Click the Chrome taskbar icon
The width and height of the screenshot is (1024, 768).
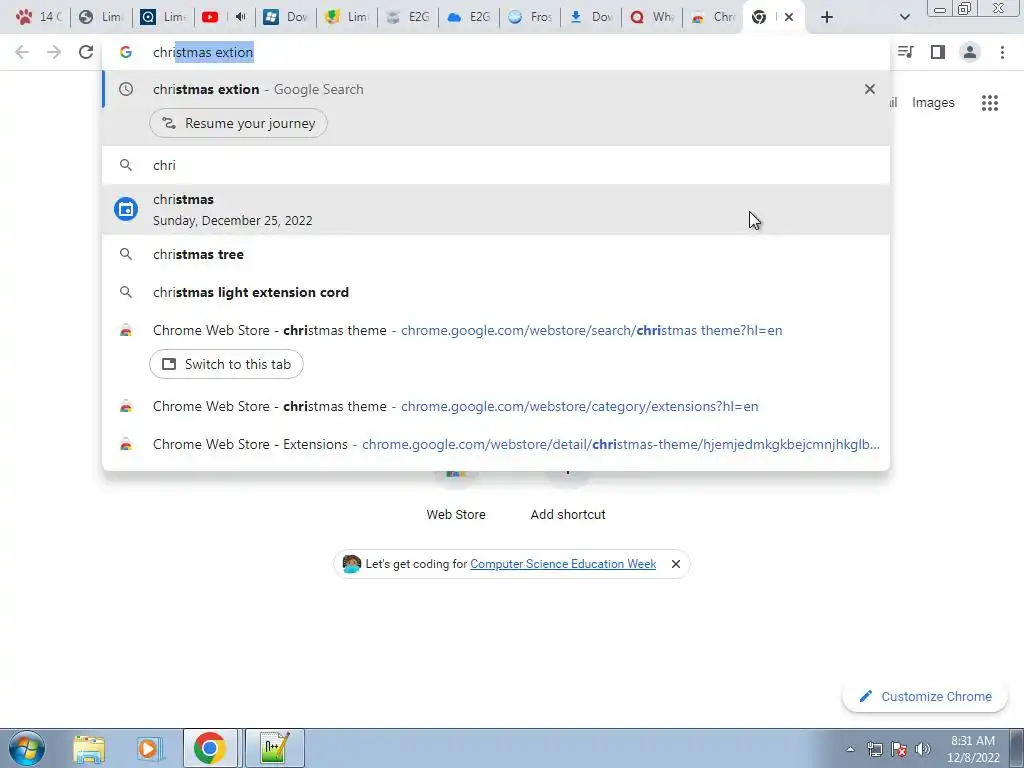tap(210, 748)
